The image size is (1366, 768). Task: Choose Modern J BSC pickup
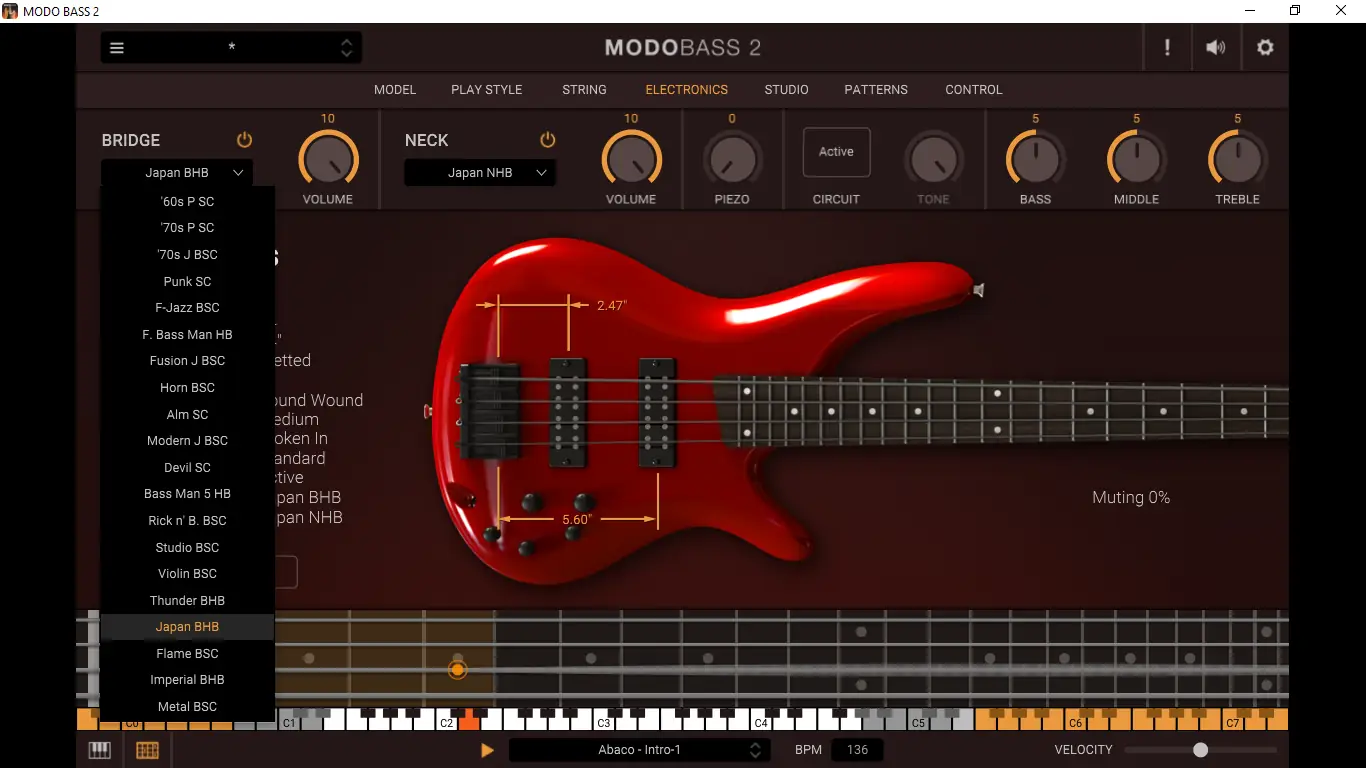coord(187,441)
